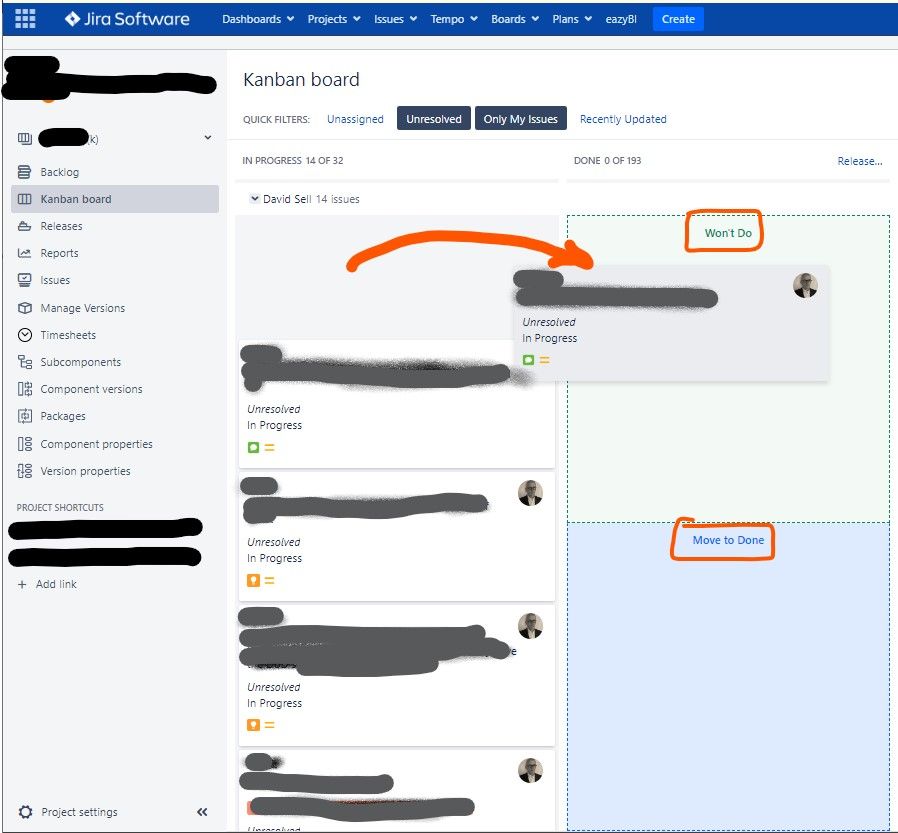This screenshot has height=833, width=898.
Task: Click the board icon beside the board name
Action: [25, 138]
